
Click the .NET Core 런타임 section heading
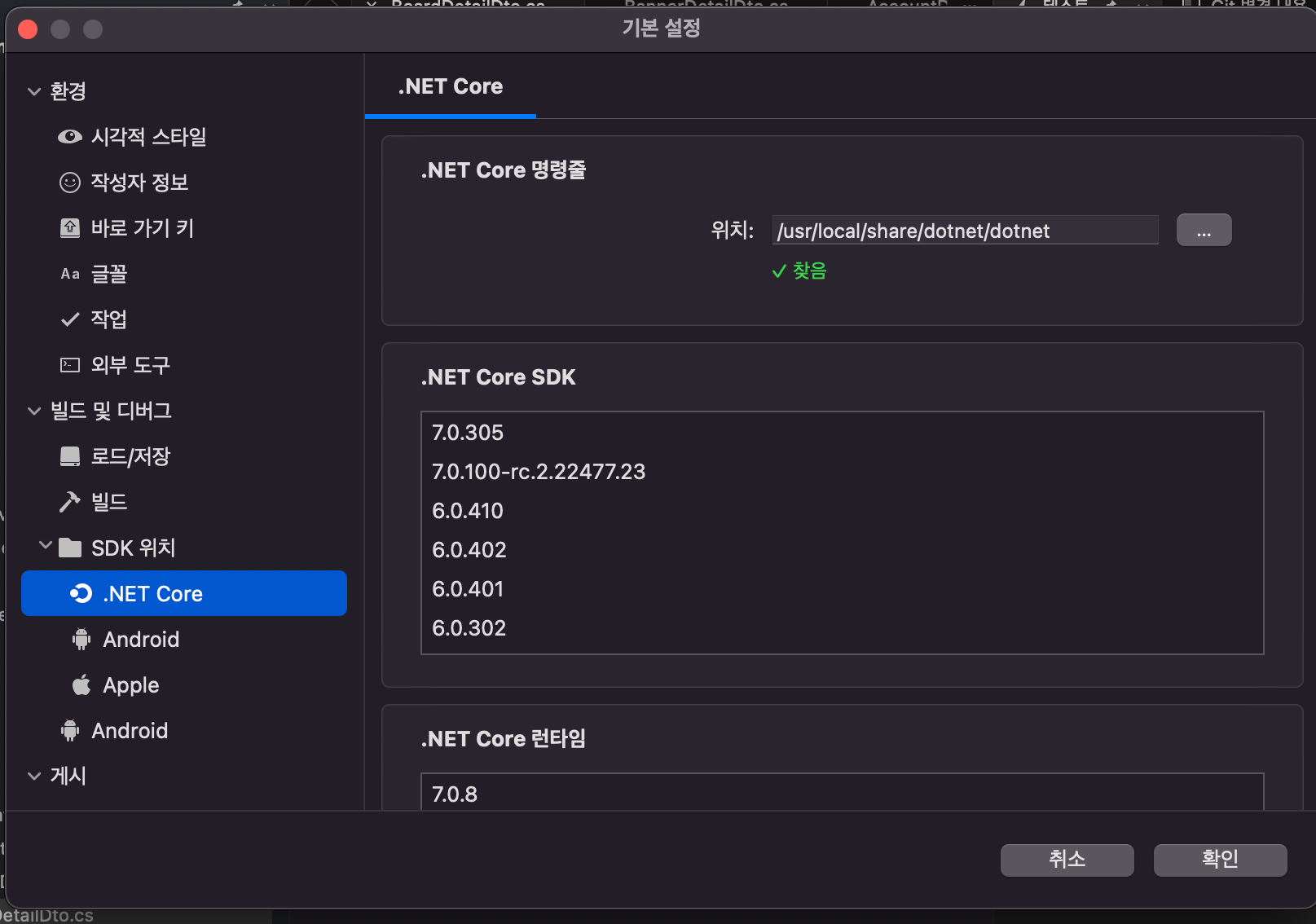point(503,739)
